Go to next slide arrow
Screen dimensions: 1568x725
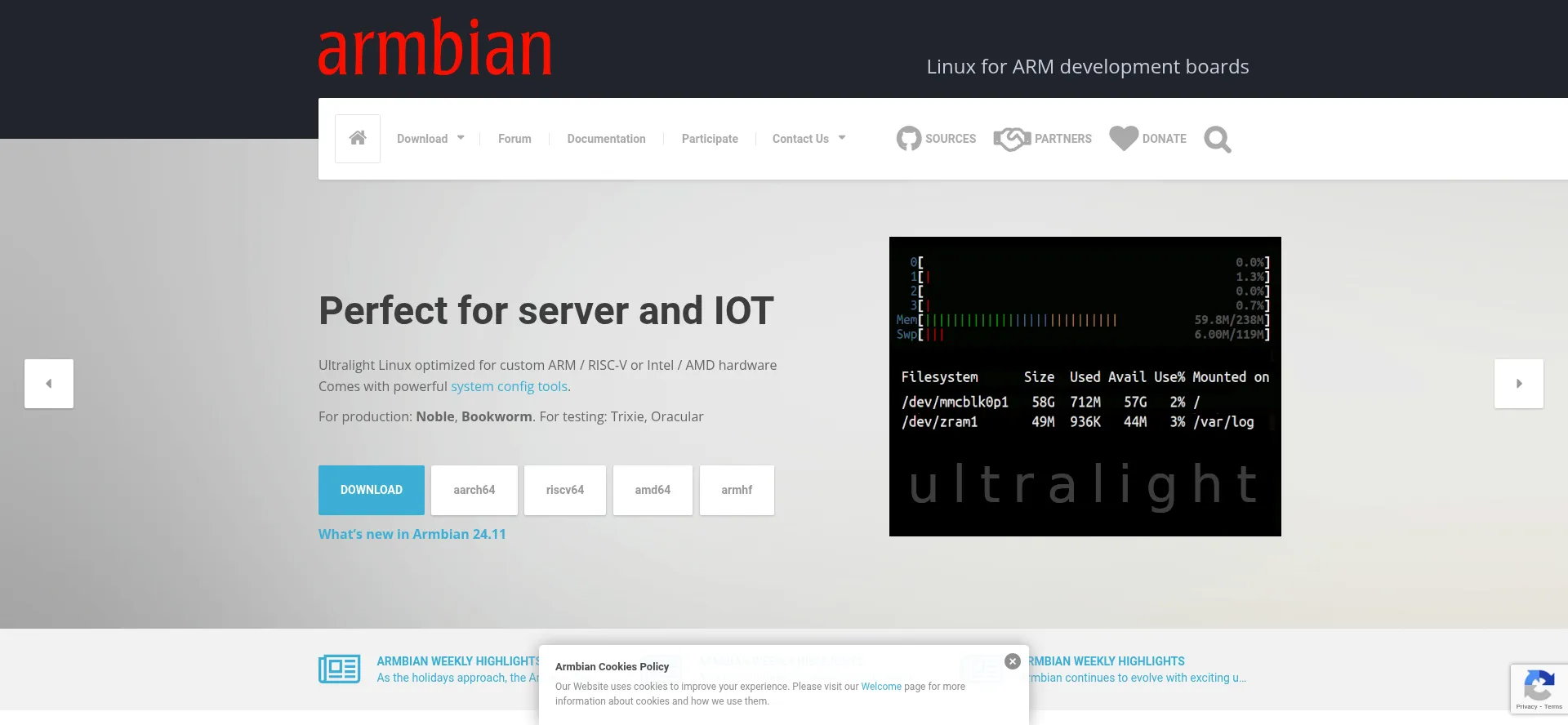coord(1519,384)
